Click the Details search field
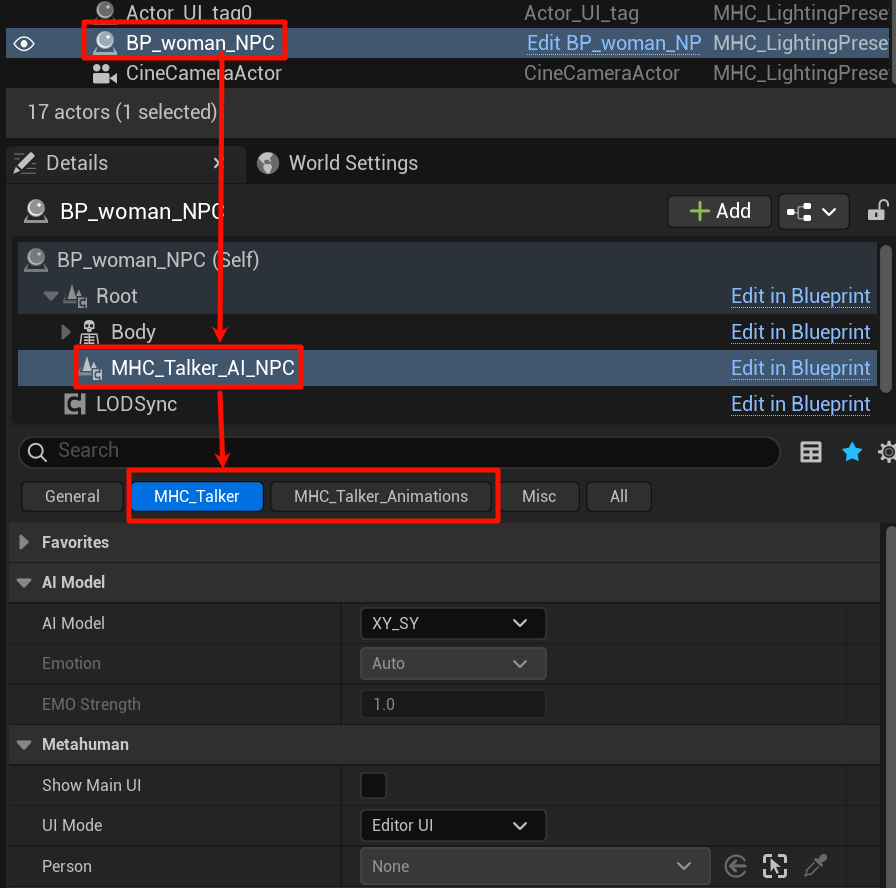The height and width of the screenshot is (888, 896). (x=400, y=451)
